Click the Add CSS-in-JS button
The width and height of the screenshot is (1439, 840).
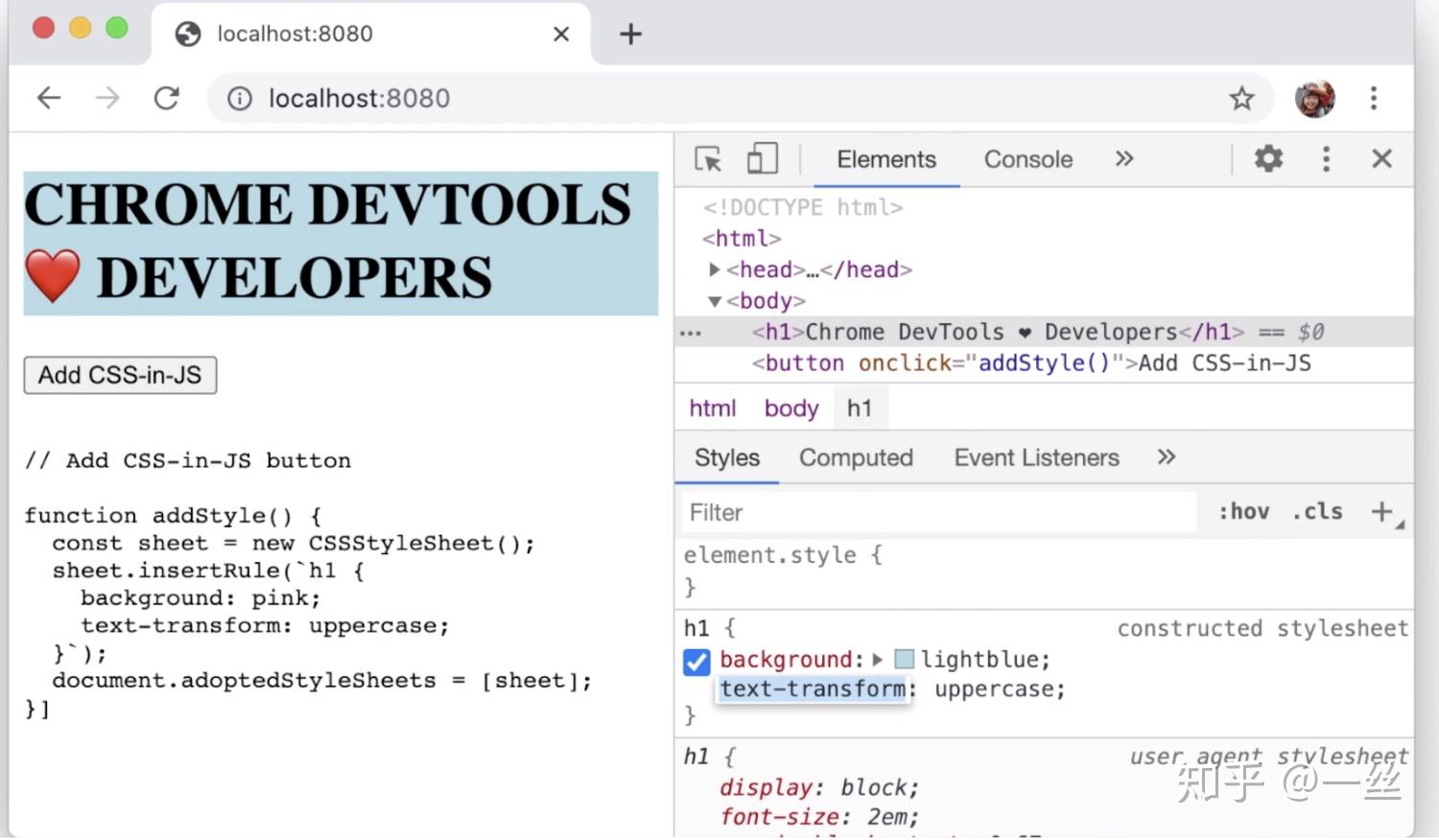click(120, 375)
